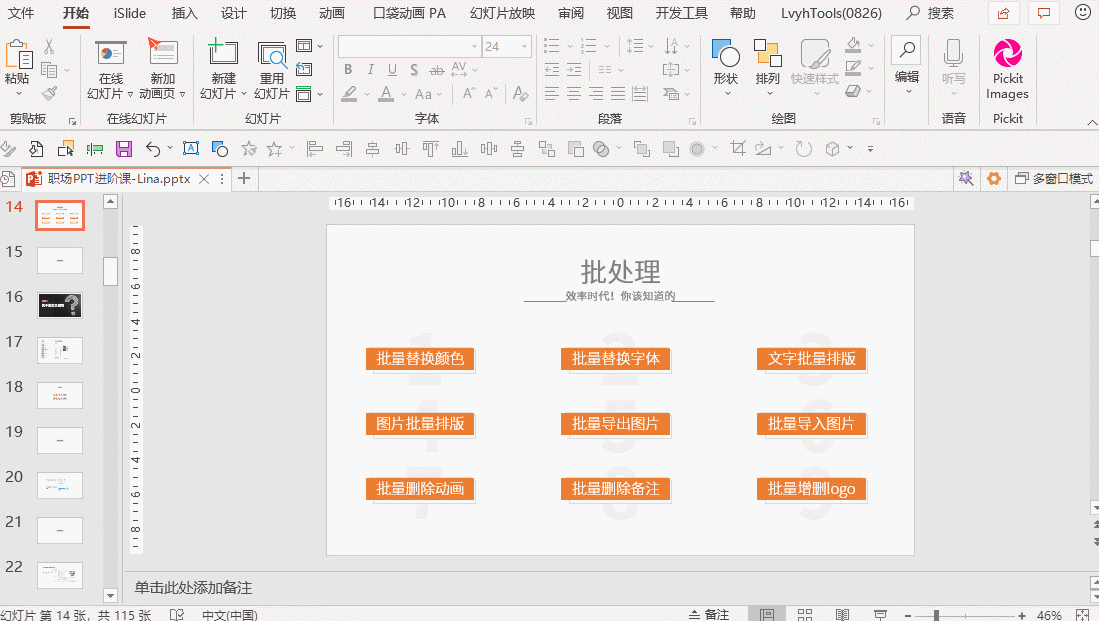This screenshot has height=621, width=1099.
Task: Open the 形状 shapes gallery
Action: click(x=725, y=69)
